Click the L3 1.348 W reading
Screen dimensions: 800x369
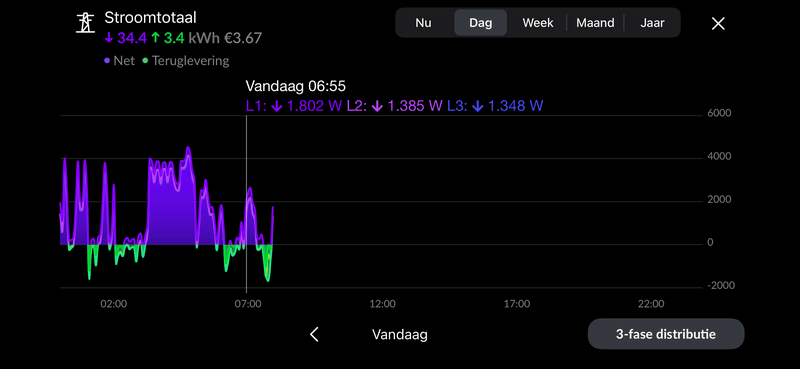[x=495, y=106]
